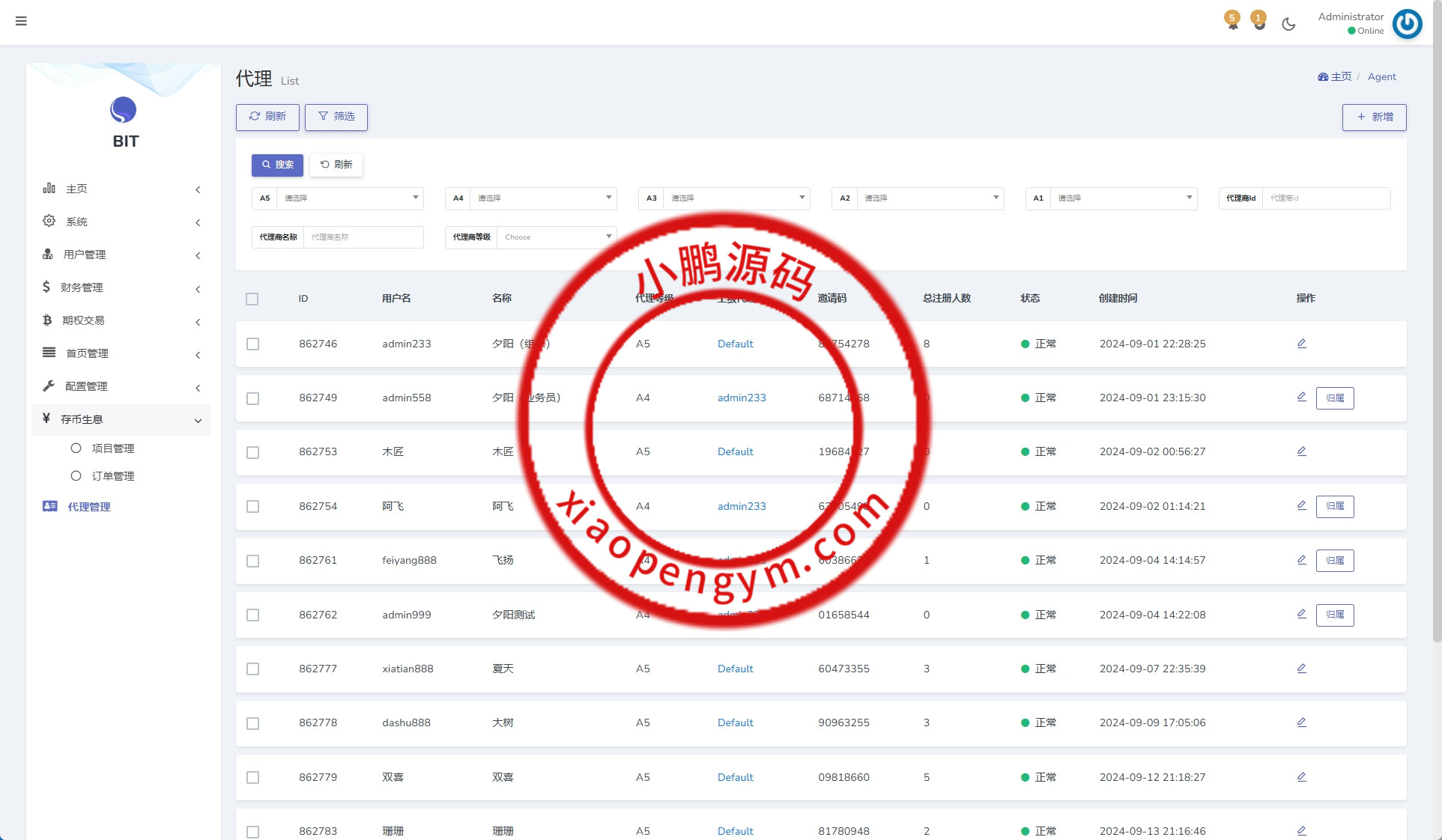Viewport: 1442px width, 840px height.
Task: Click the 代理商名称 input field
Action: [363, 237]
